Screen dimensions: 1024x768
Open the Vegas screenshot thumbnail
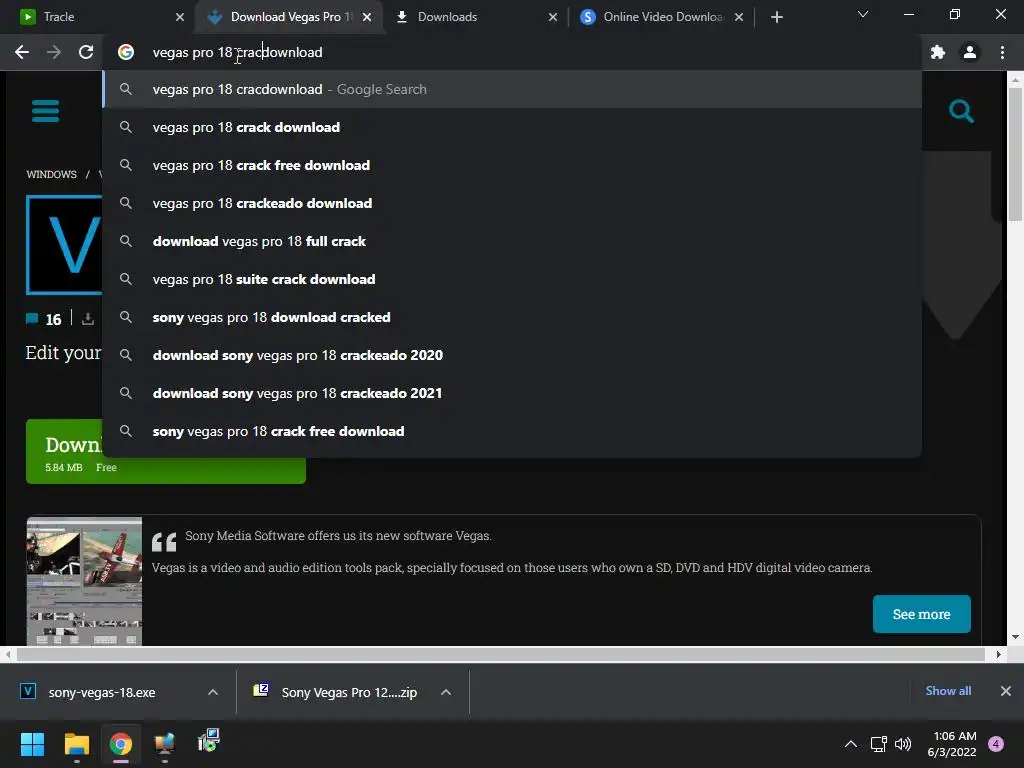pyautogui.click(x=84, y=581)
